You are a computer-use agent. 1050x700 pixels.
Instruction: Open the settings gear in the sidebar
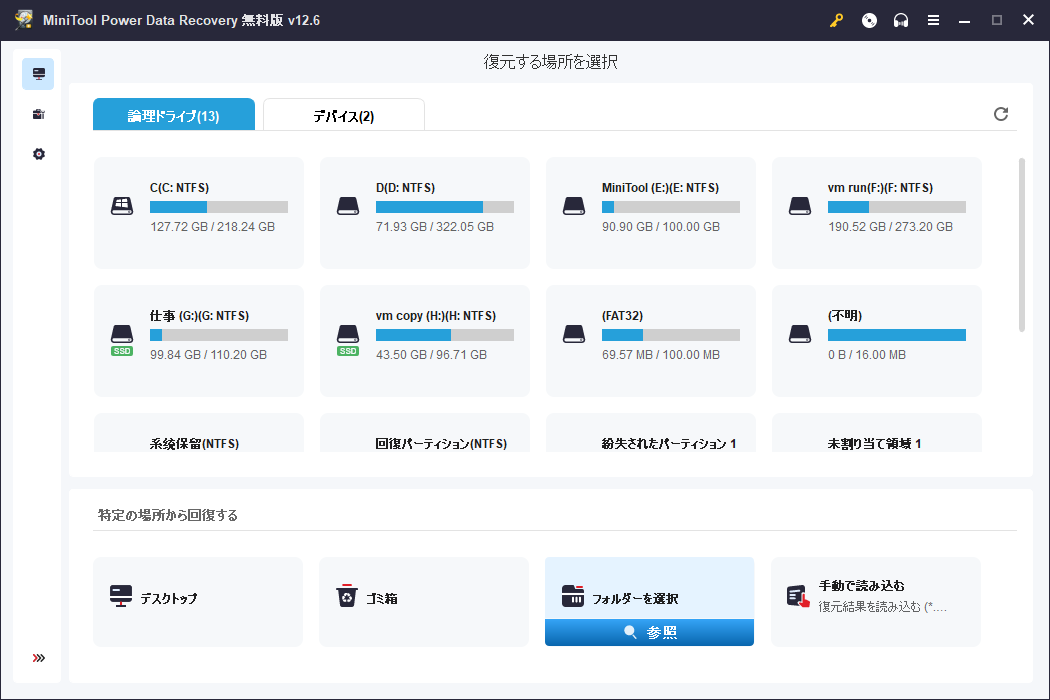click(x=38, y=153)
